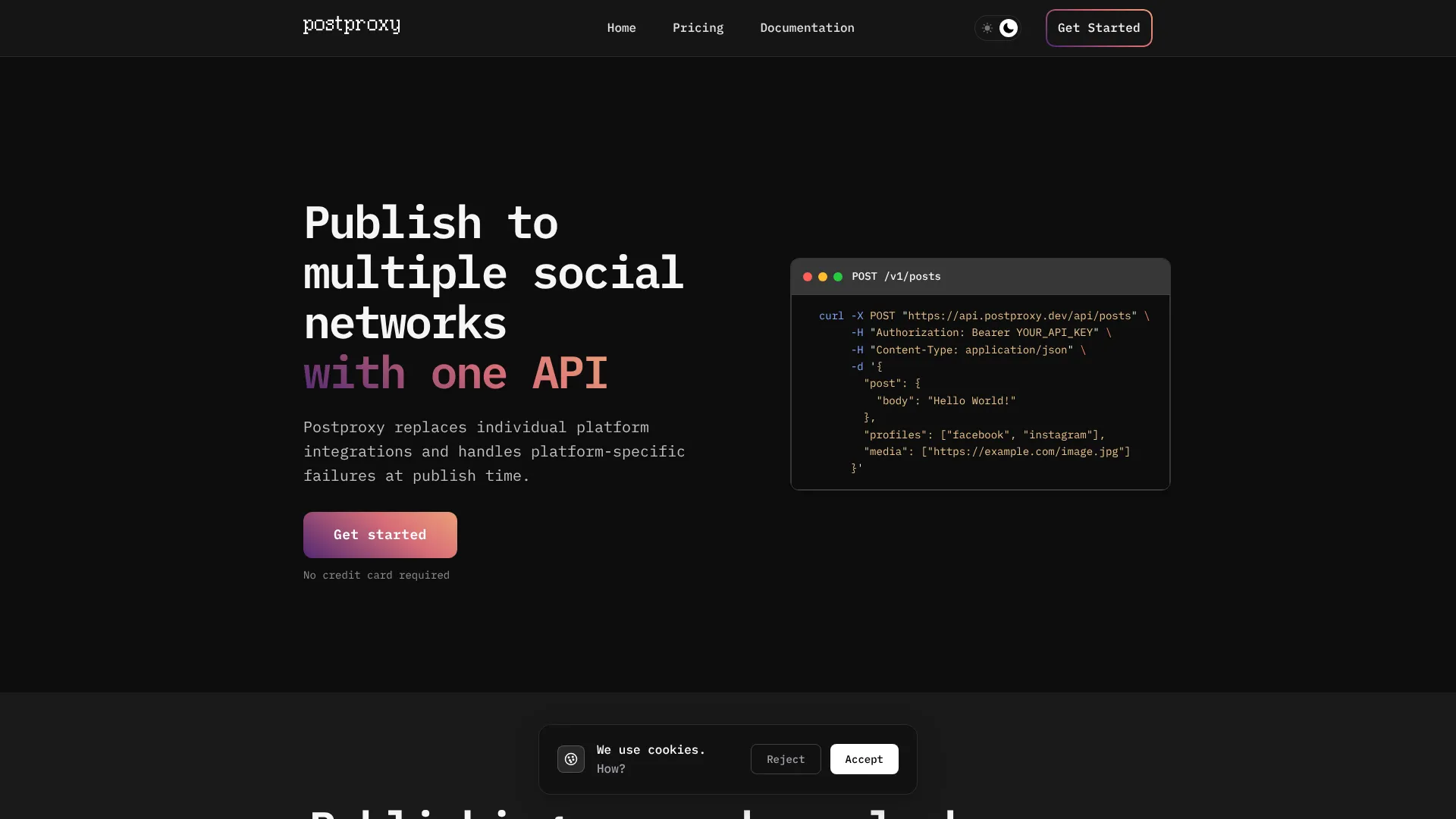Open the Documentation page
The width and height of the screenshot is (1456, 819).
coord(807,28)
